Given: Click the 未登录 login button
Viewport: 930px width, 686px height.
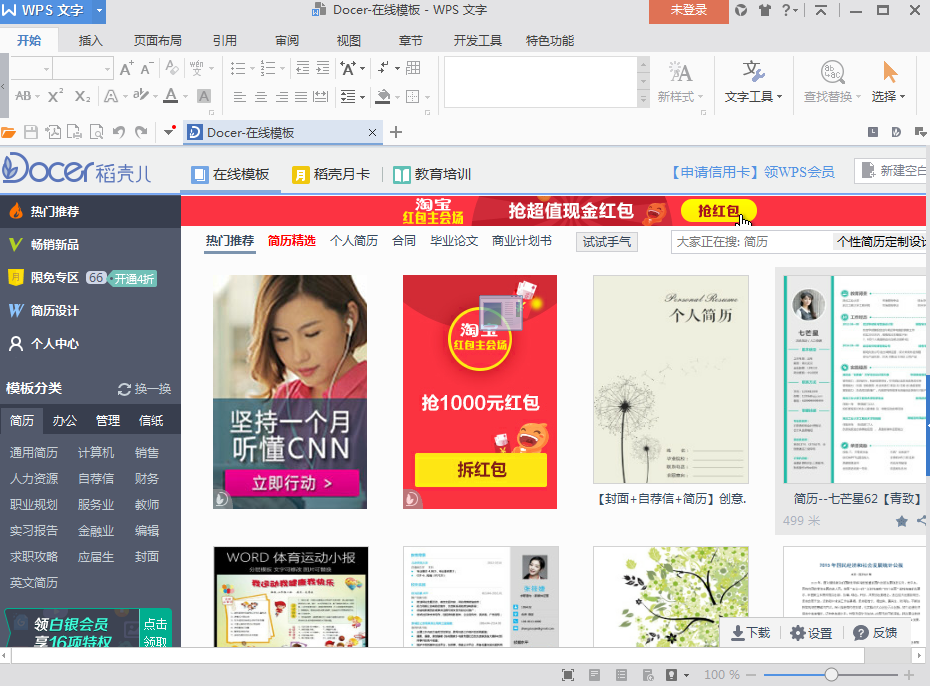Looking at the screenshot, I should 688,11.
